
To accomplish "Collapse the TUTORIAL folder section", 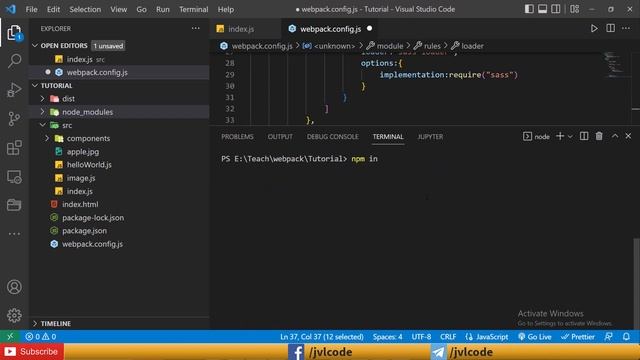I will tap(35, 86).
